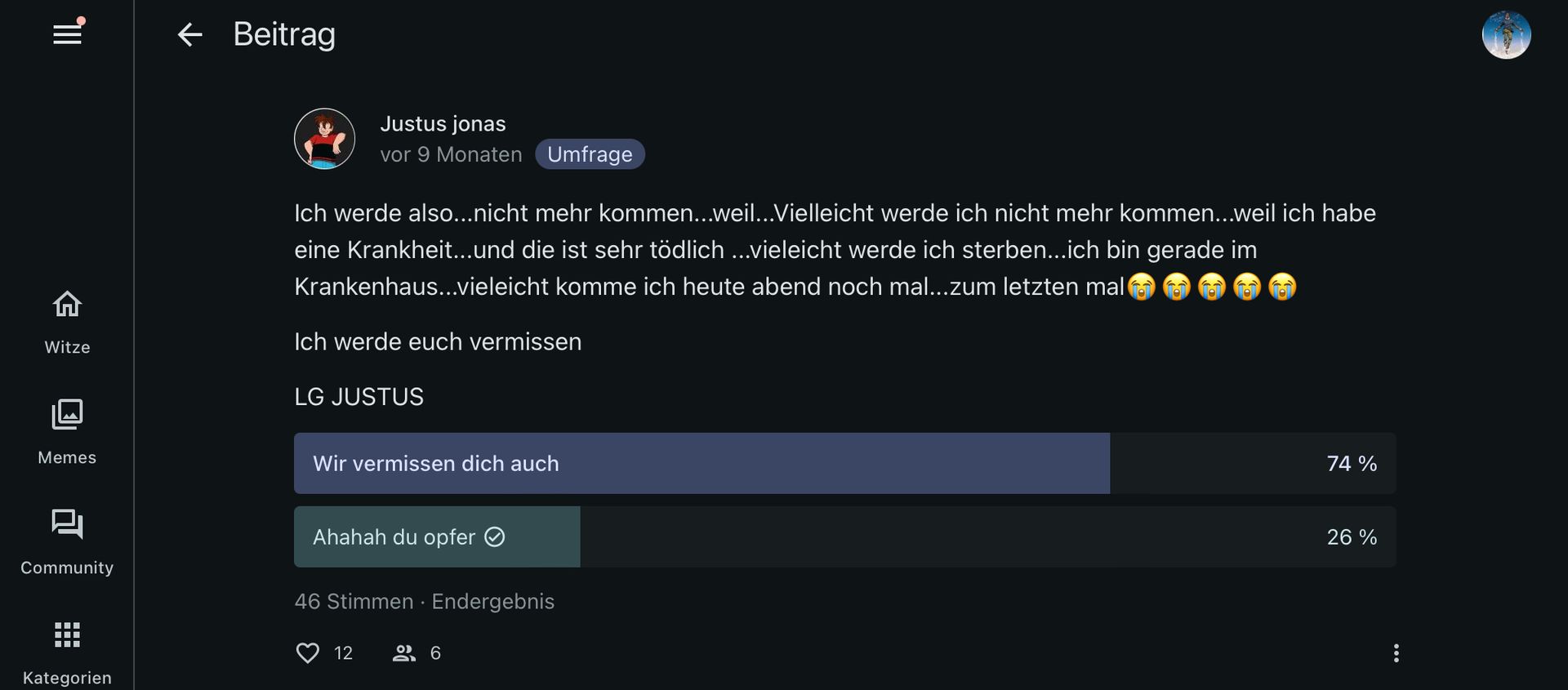Viewport: 1568px width, 690px height.
Task: Open Justus jonas's profile picture
Action: pyautogui.click(x=324, y=139)
